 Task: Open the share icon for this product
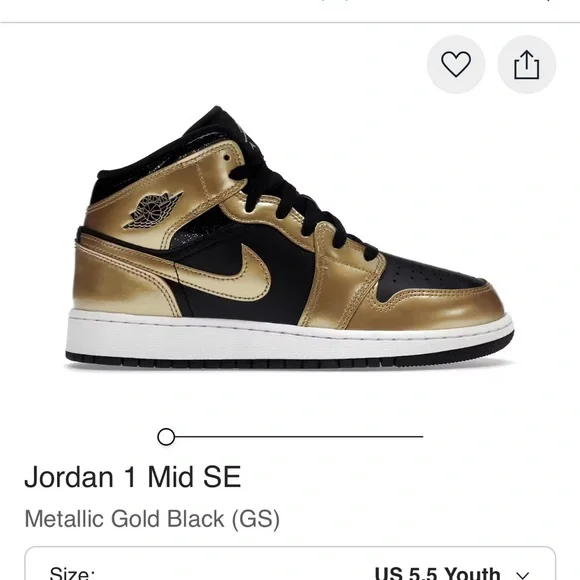(x=527, y=64)
